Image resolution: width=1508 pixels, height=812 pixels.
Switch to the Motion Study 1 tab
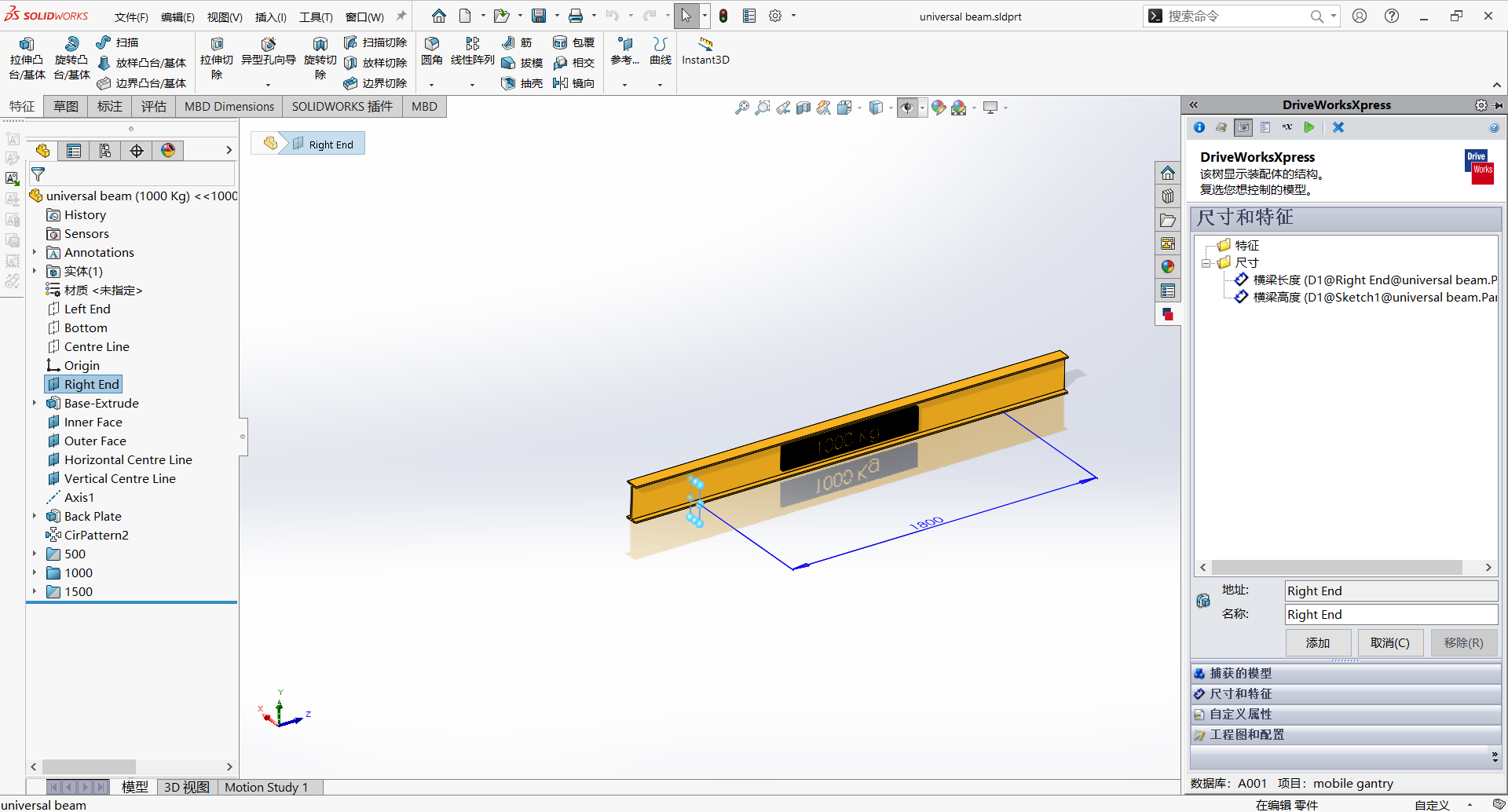click(266, 787)
